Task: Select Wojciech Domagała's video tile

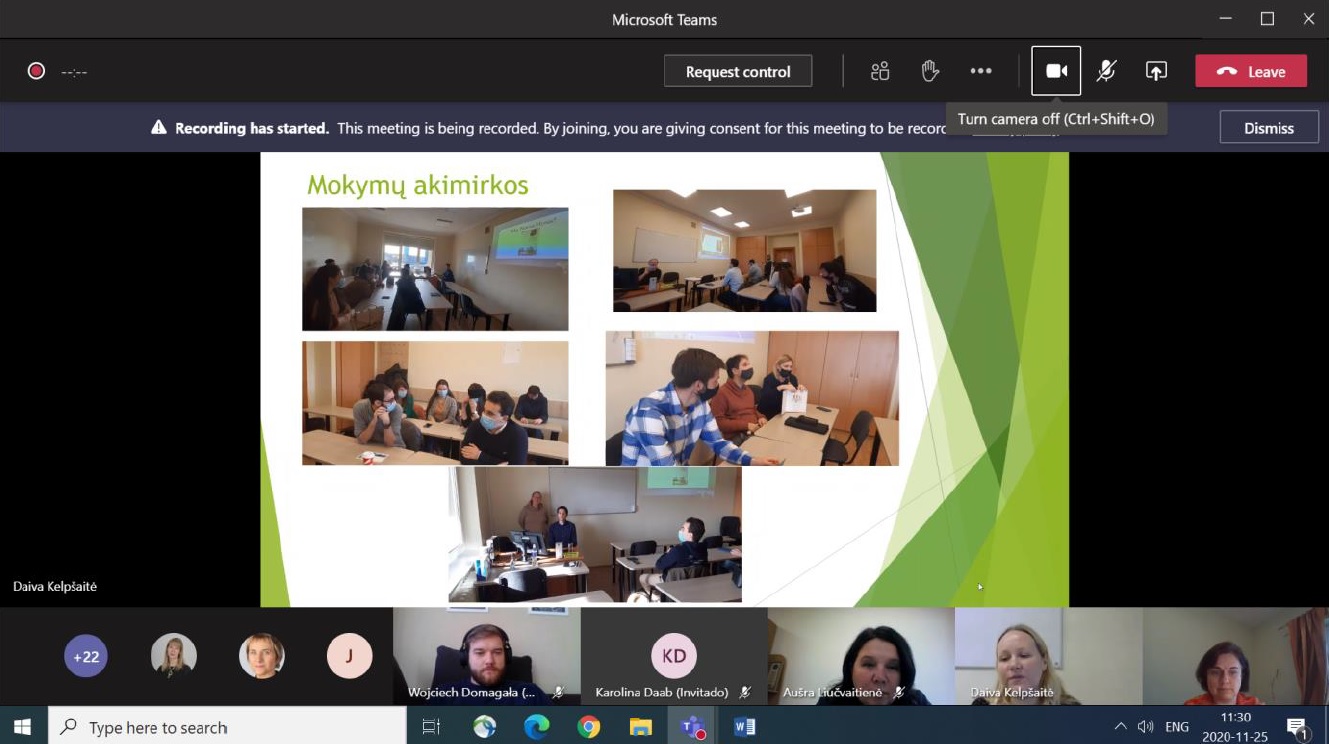Action: click(x=486, y=655)
